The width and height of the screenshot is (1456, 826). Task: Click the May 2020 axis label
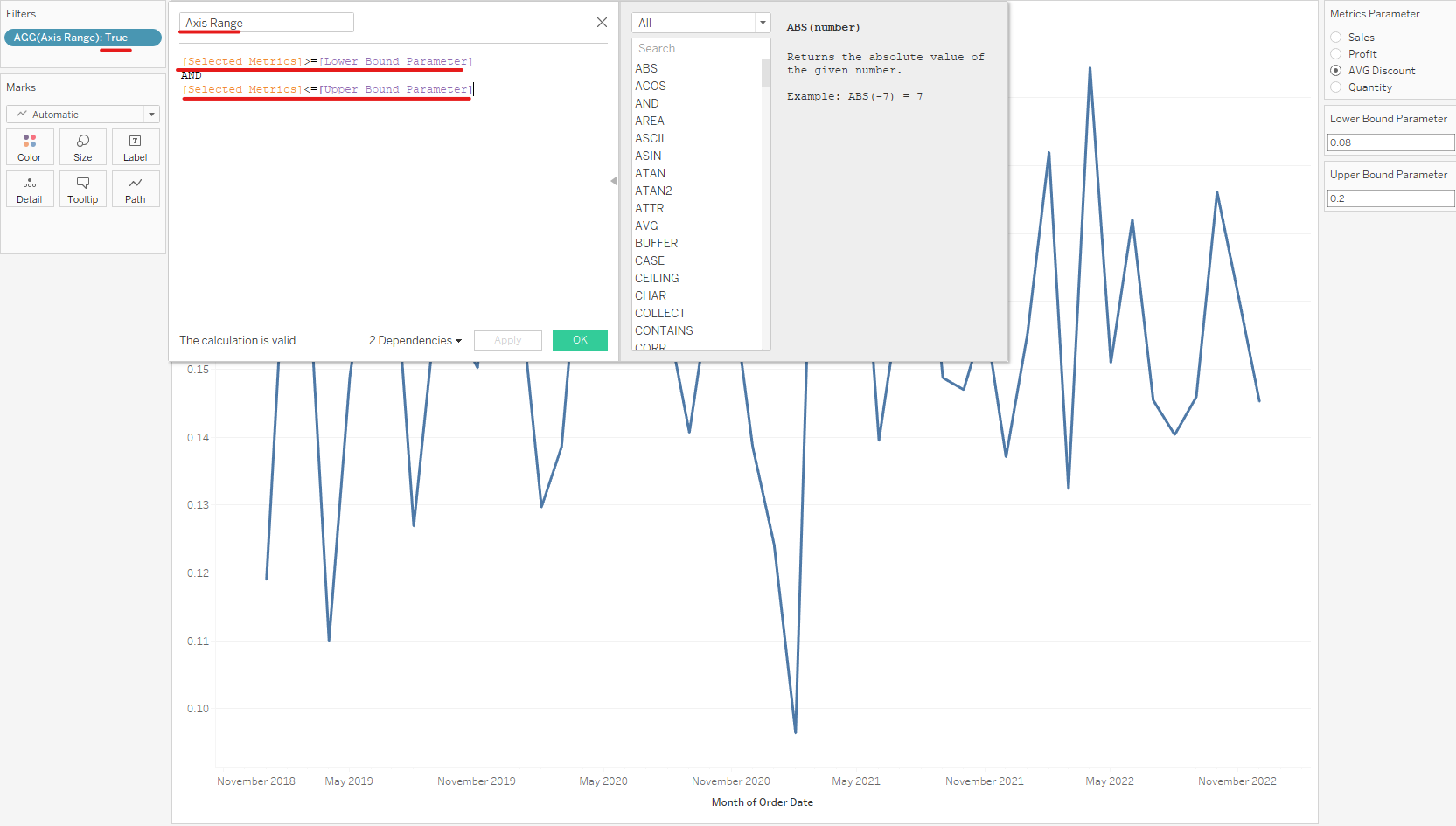point(603,781)
